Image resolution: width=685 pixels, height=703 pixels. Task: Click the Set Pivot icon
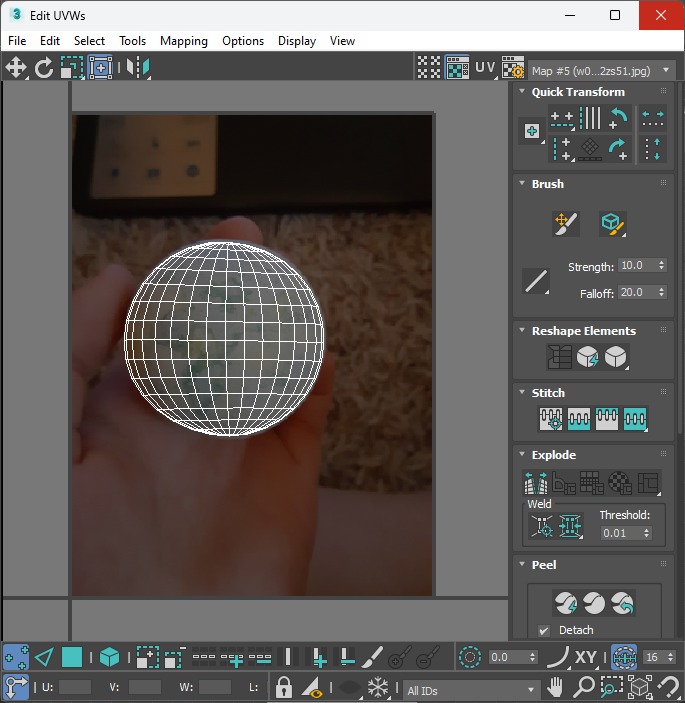532,132
